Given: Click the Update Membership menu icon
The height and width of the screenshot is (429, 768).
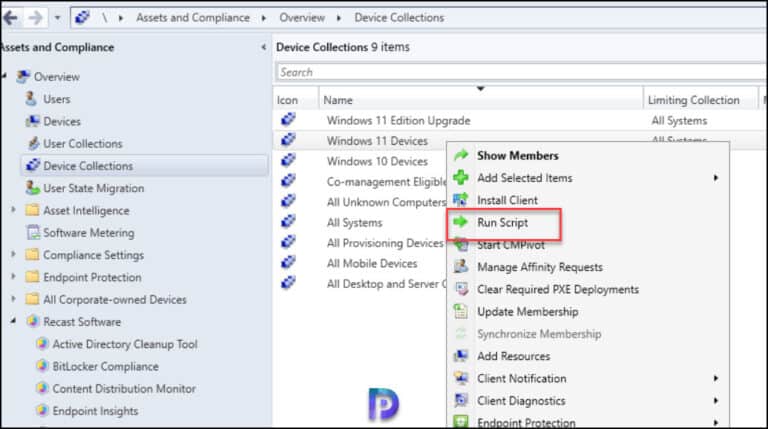Looking at the screenshot, I should pos(461,311).
